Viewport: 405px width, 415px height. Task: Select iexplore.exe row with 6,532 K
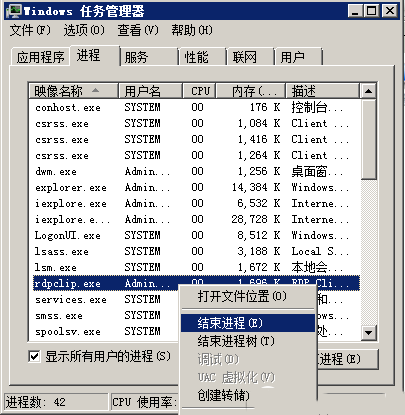point(196,203)
